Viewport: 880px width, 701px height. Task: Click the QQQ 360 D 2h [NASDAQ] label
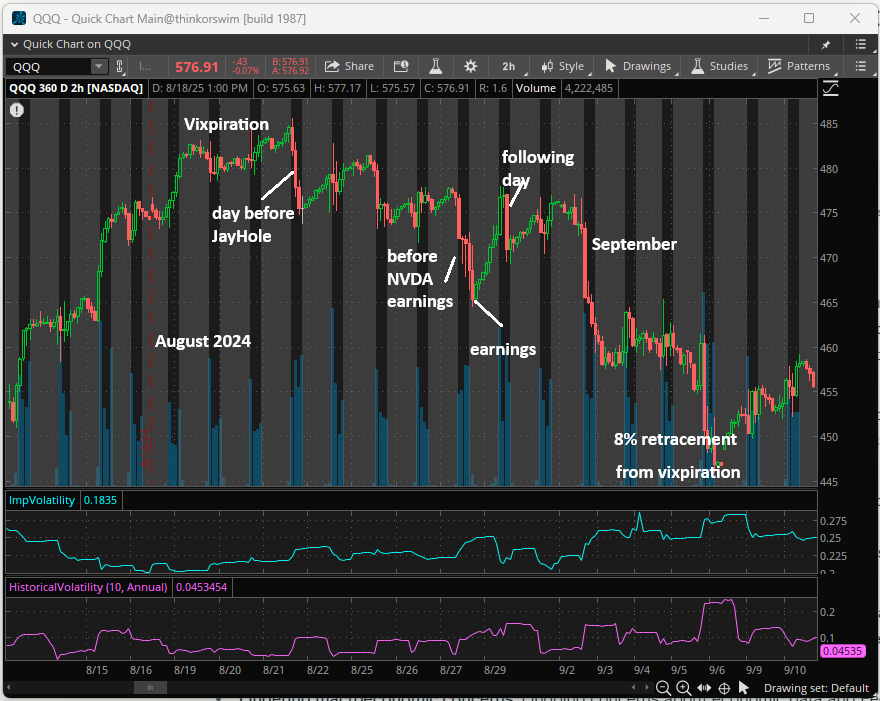tap(76, 88)
